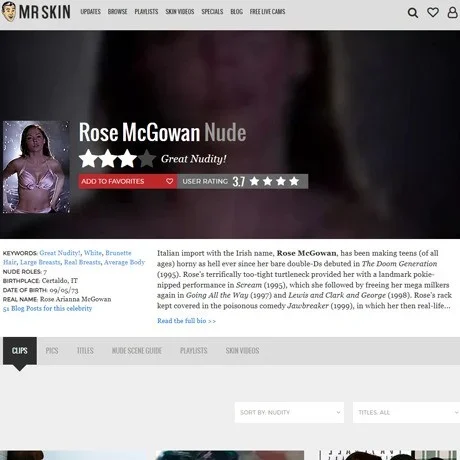Open the Blog menu item

click(x=236, y=12)
